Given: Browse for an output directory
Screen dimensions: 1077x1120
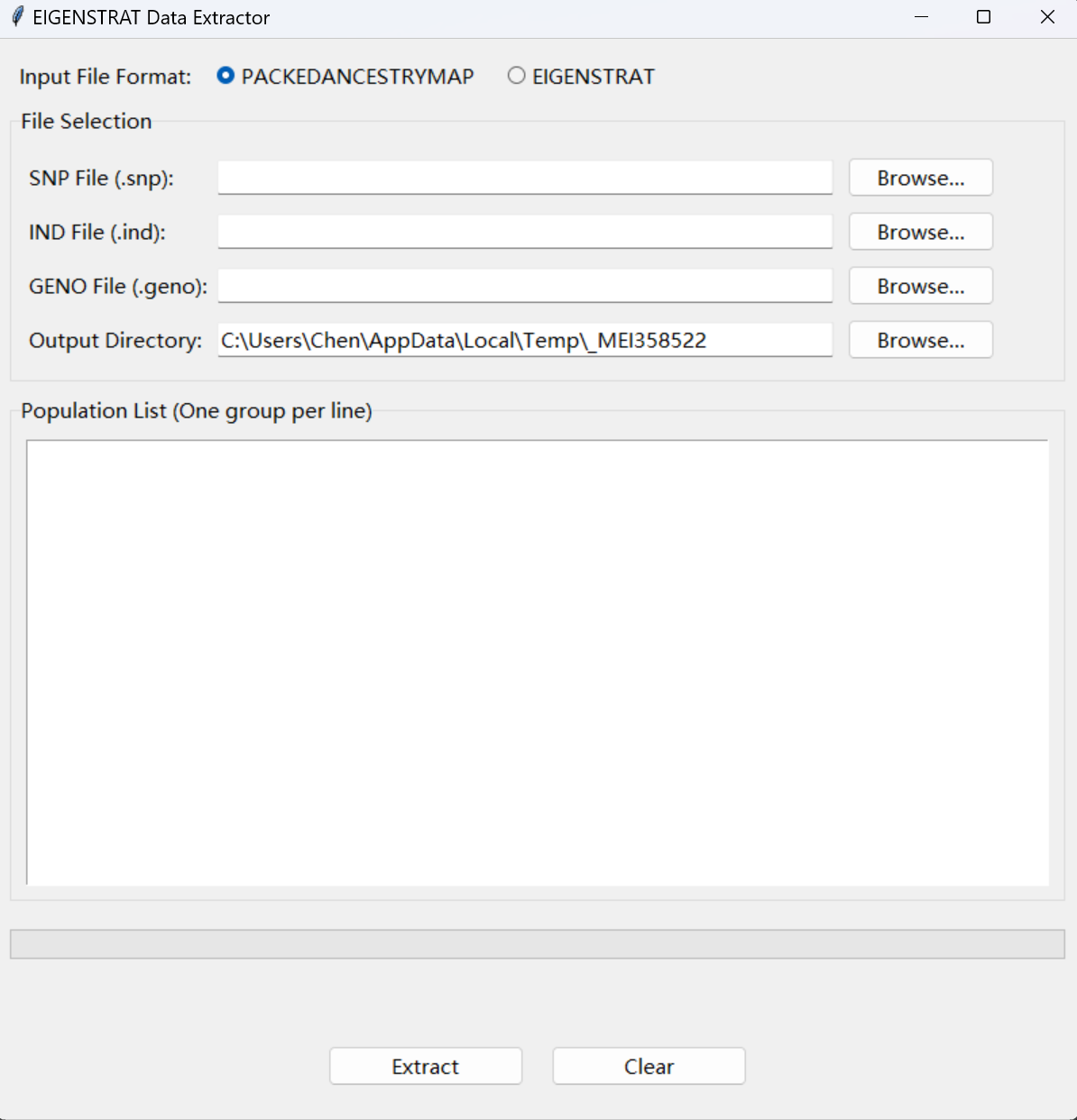Looking at the screenshot, I should click(920, 340).
